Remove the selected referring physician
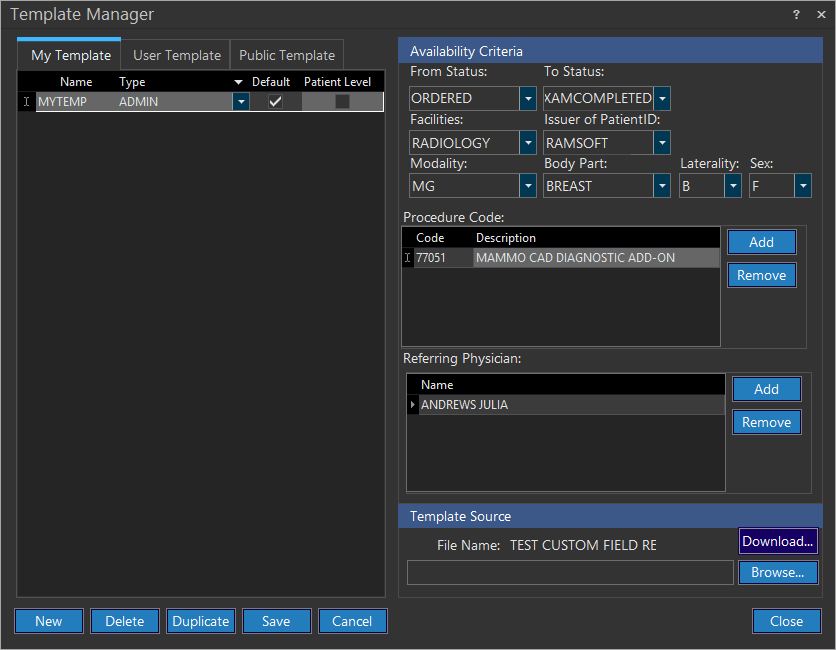This screenshot has width=836, height=650. click(766, 422)
